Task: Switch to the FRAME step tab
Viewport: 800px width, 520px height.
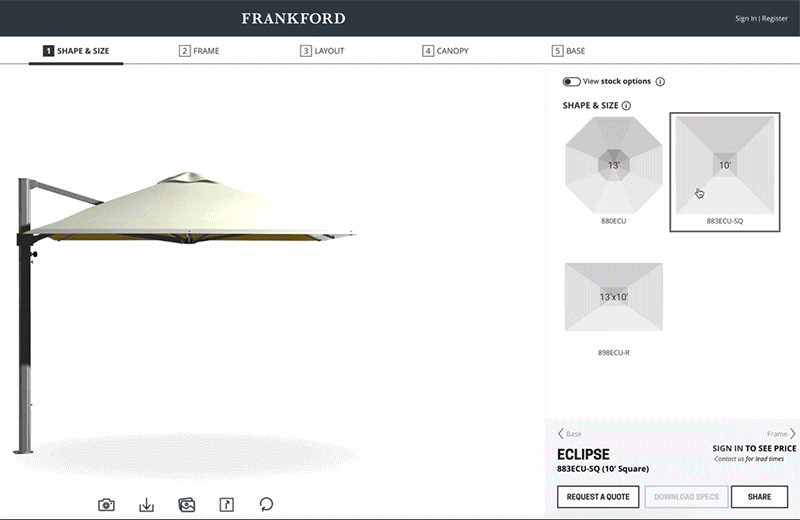Action: [199, 51]
